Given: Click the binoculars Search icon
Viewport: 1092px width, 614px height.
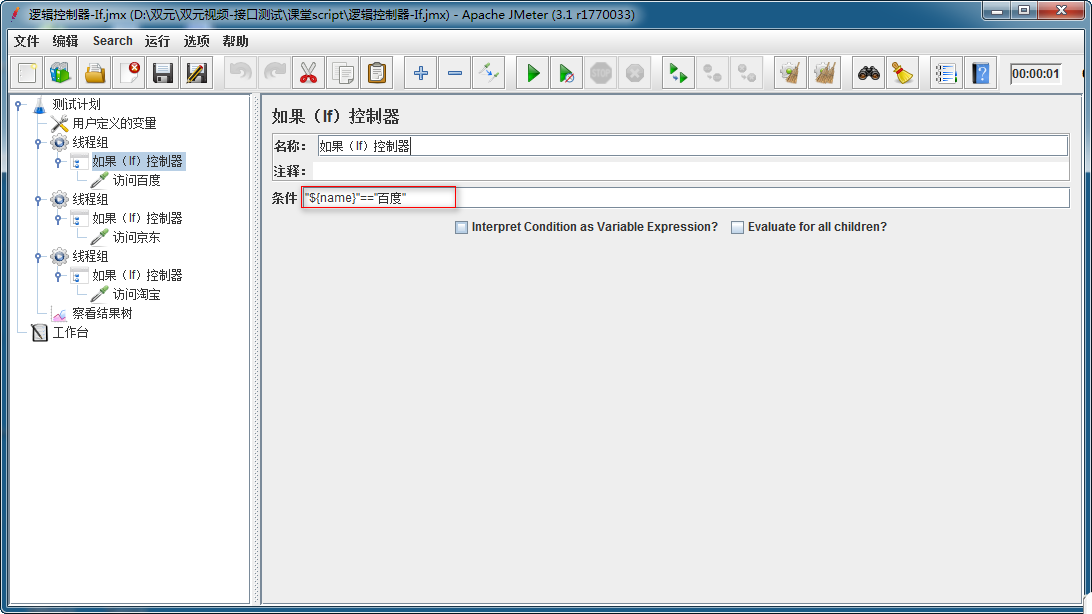Looking at the screenshot, I should 868,73.
